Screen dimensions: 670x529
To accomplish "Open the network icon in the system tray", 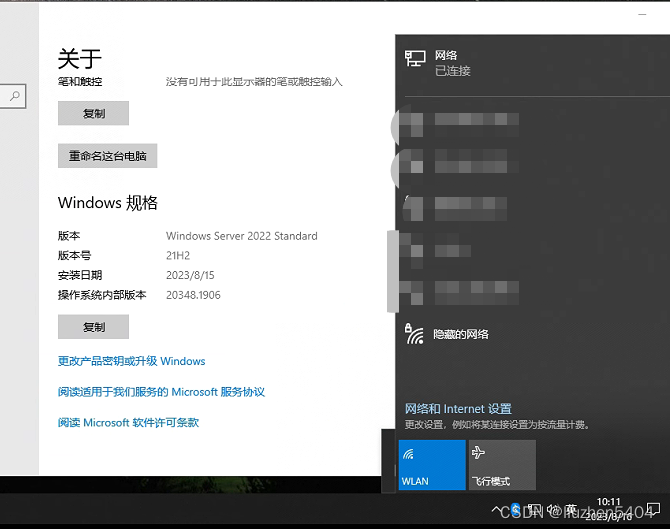I will tap(535, 509).
